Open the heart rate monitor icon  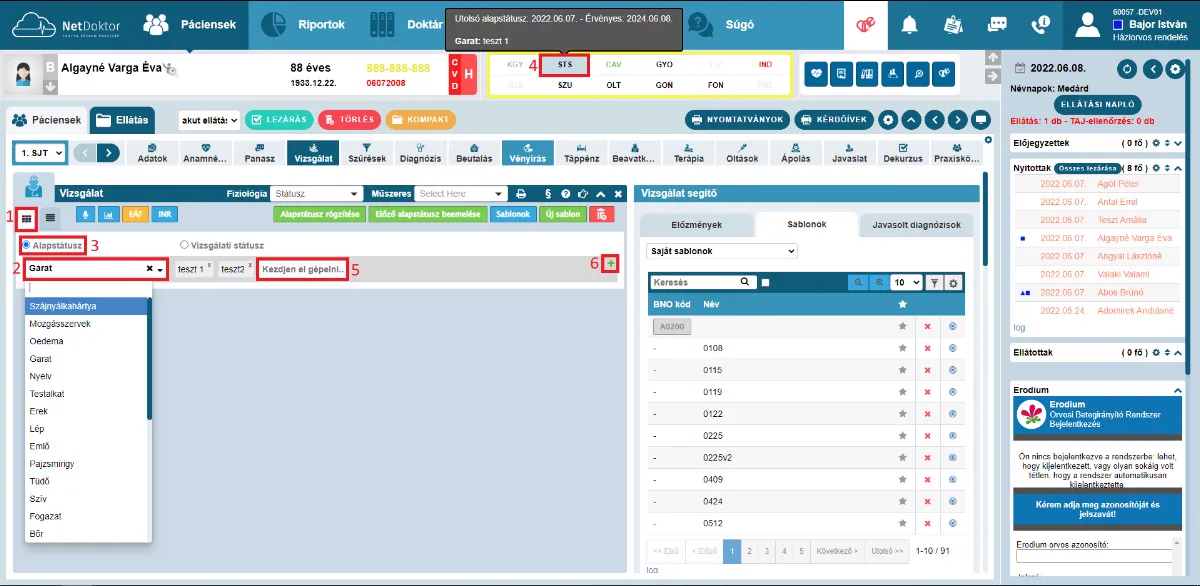pos(817,73)
